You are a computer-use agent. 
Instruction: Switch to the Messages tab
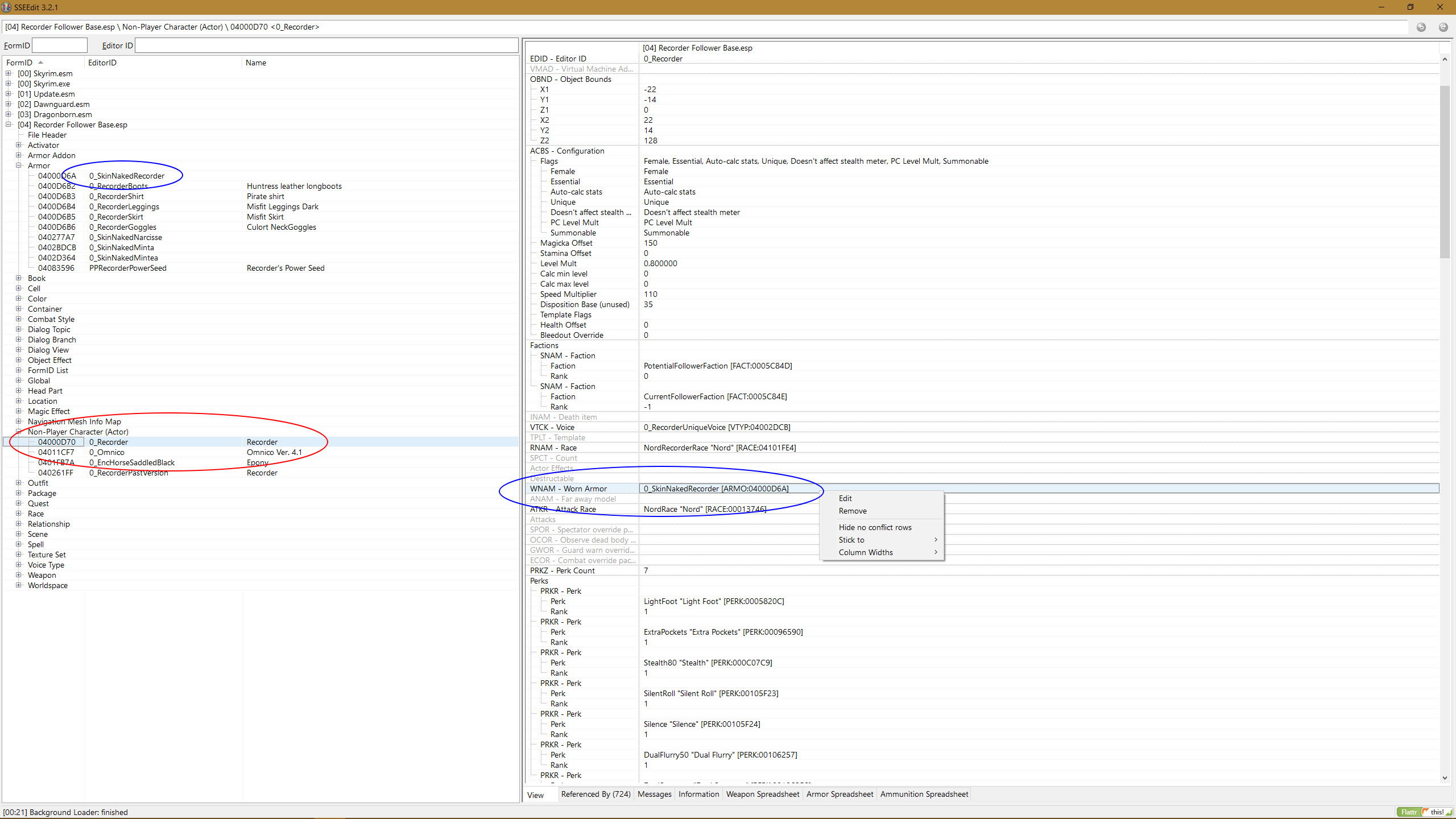[x=654, y=794]
